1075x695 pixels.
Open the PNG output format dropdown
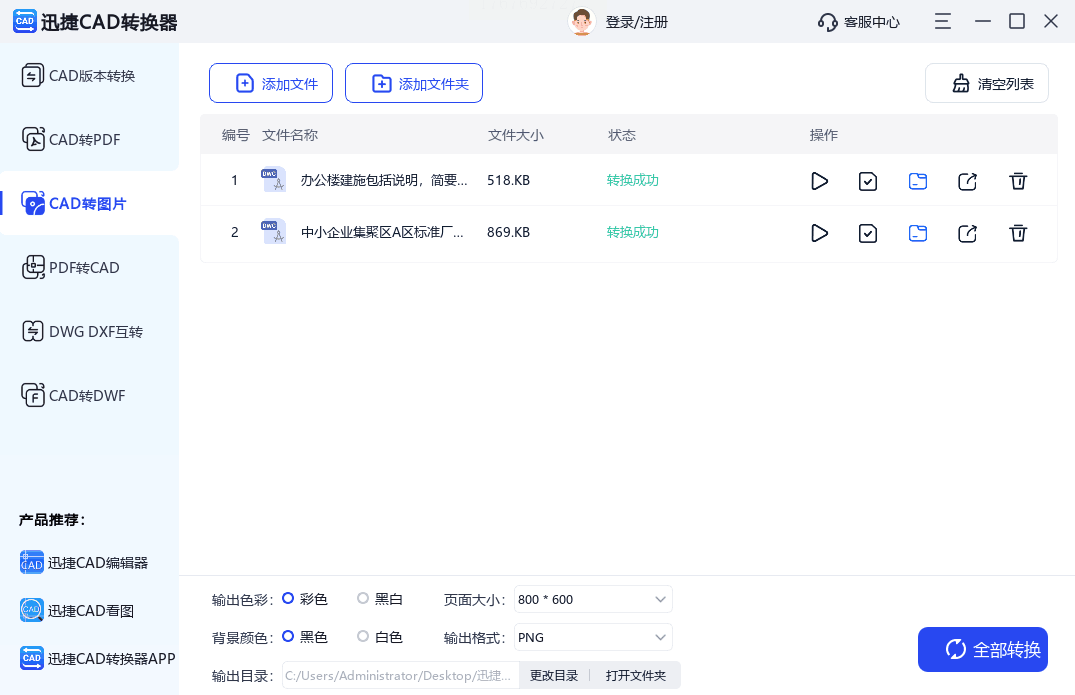(592, 638)
